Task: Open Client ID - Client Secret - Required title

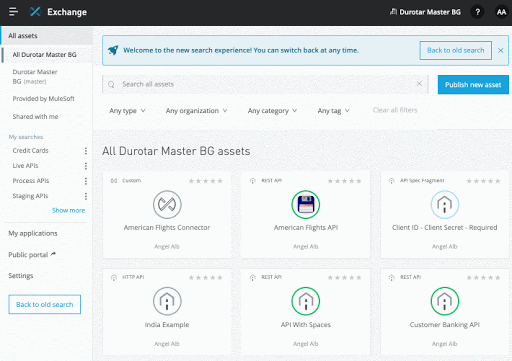Action: tap(445, 228)
